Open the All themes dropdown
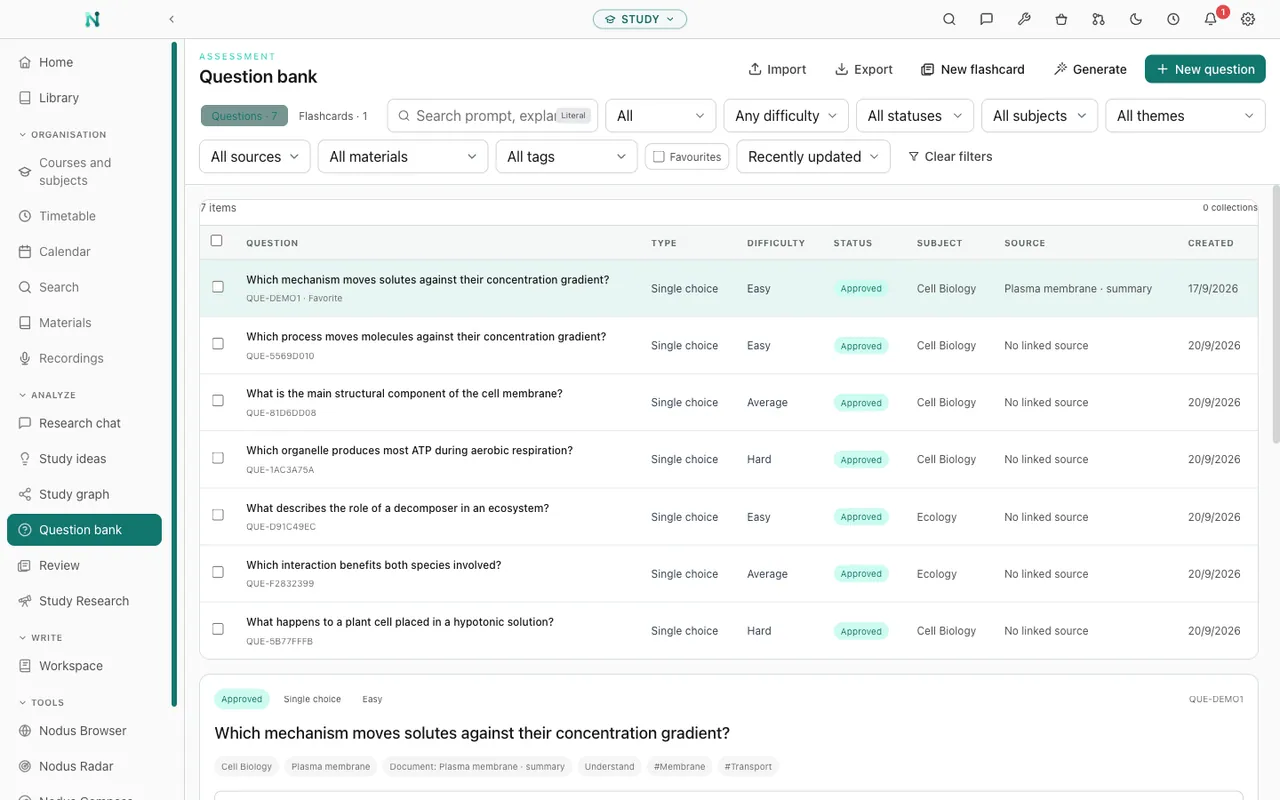 (1186, 116)
